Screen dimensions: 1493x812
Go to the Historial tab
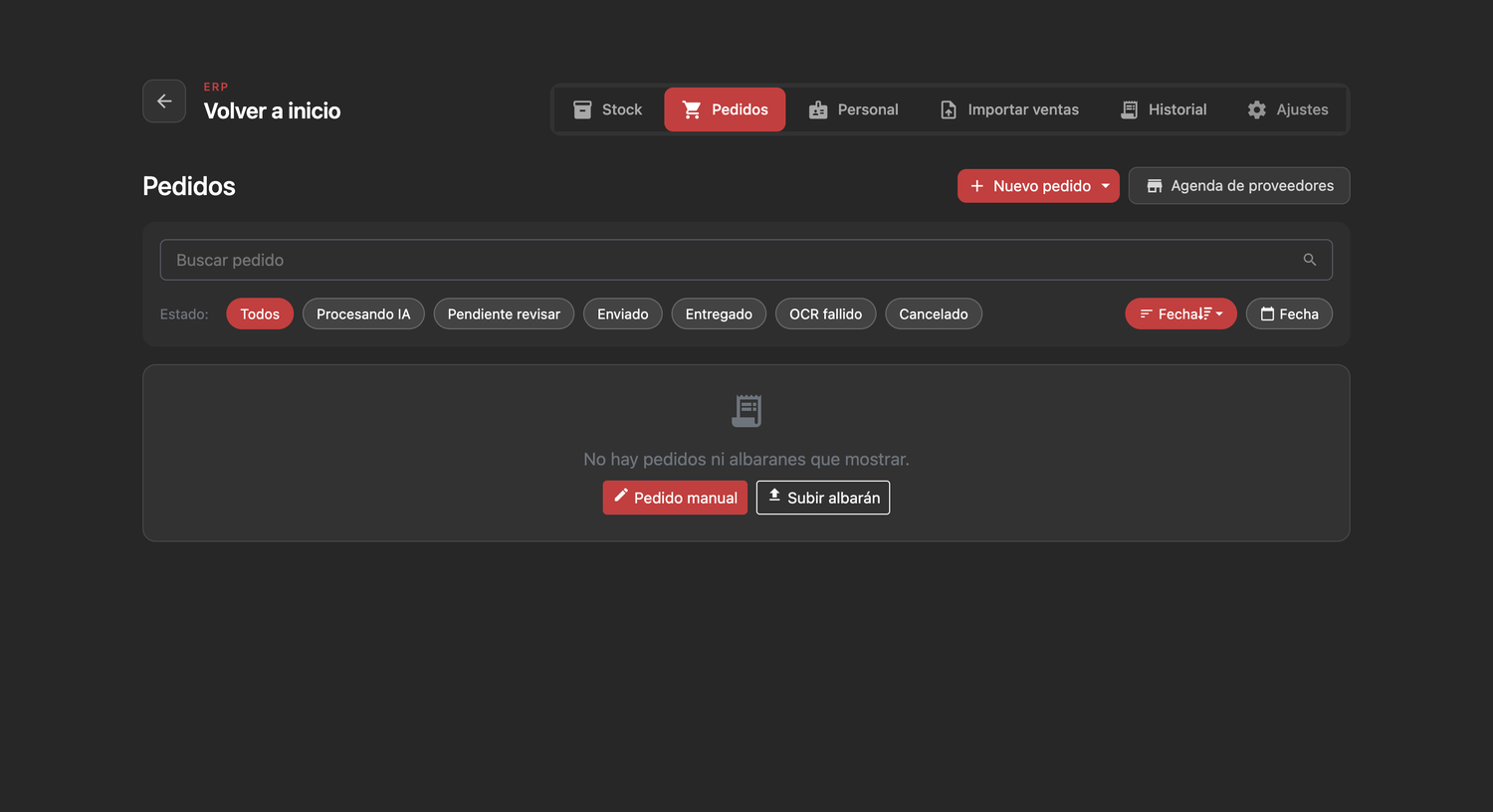pyautogui.click(x=1163, y=109)
